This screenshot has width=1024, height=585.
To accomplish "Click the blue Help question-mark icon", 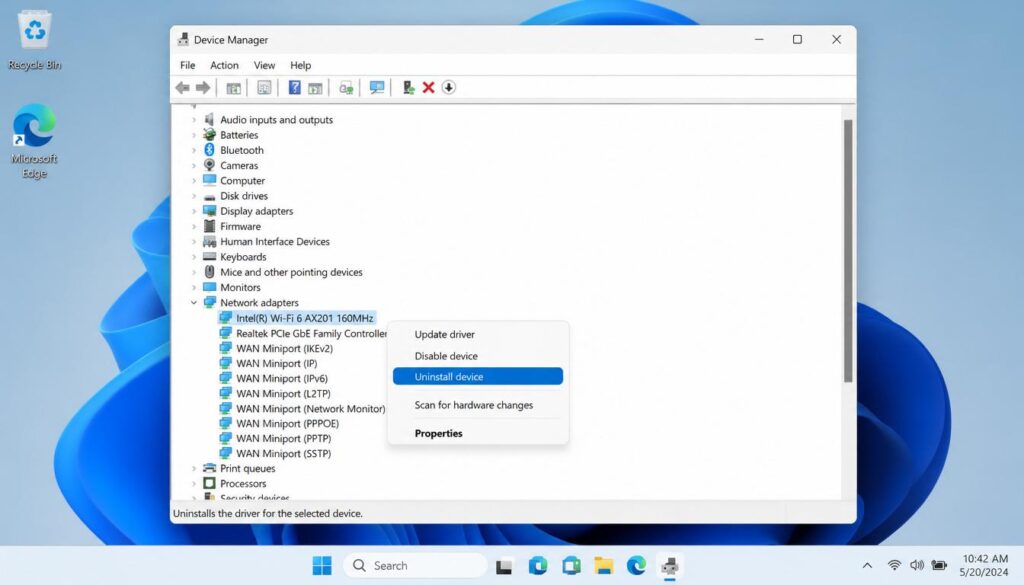I will (x=295, y=87).
